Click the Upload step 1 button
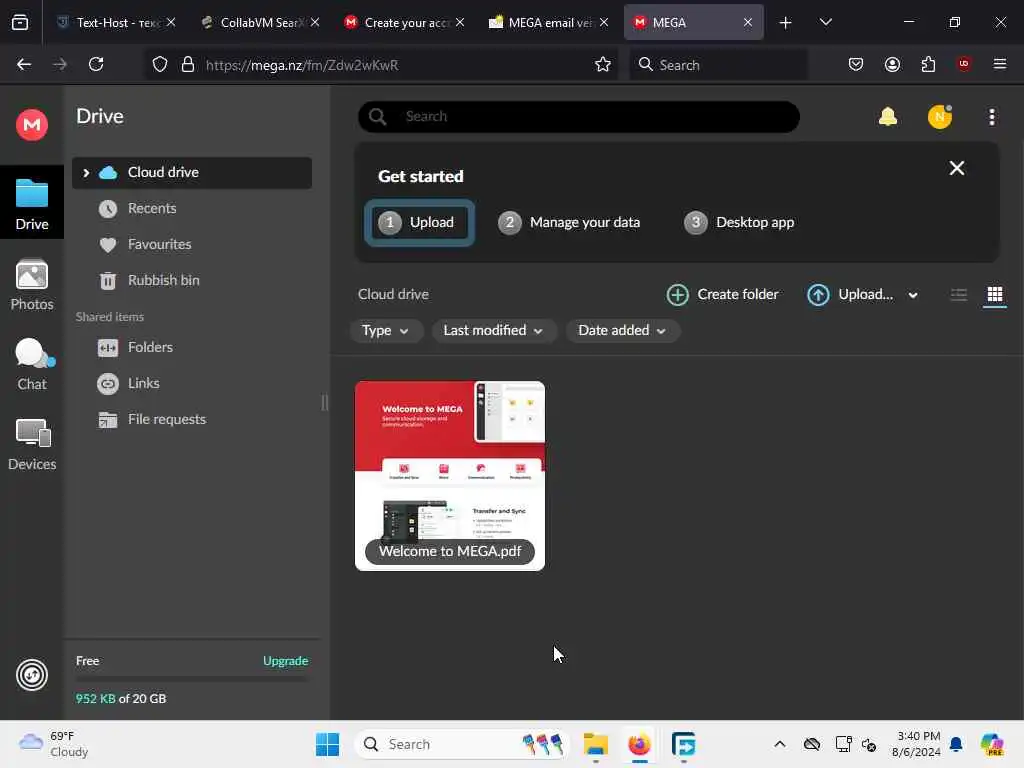This screenshot has height=768, width=1024. click(419, 223)
